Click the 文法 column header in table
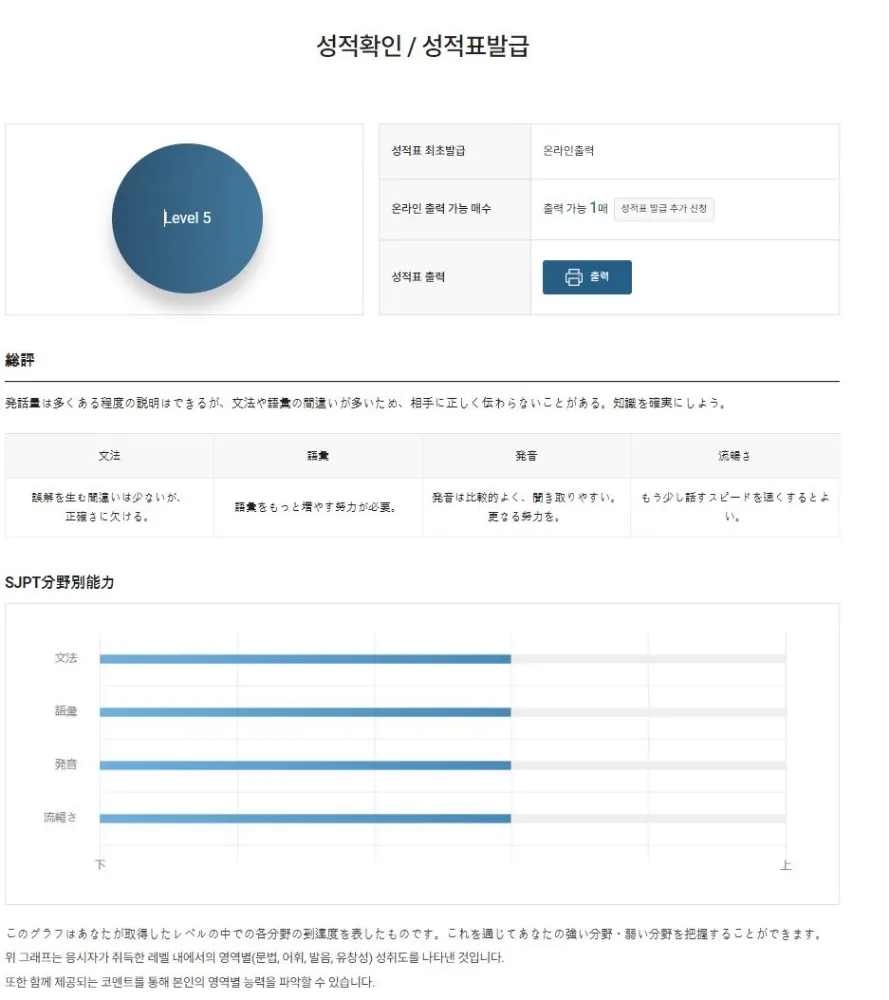The image size is (889, 1000). click(110, 456)
